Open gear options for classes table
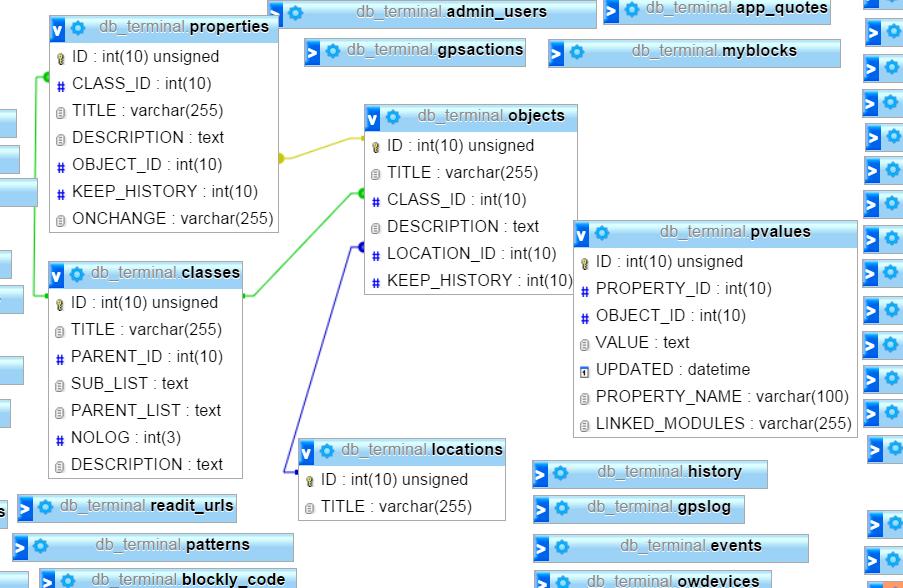This screenshot has height=588, width=903. 77,274
